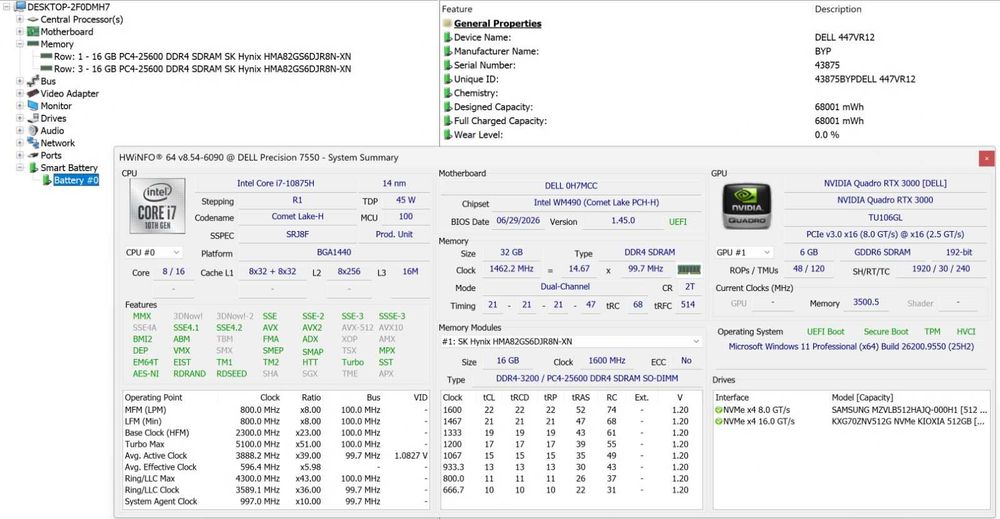Image resolution: width=1000 pixels, height=519 pixels.
Task: Click the NVIDIA Quadro RTX 3000 [DELL] field
Action: pyautogui.click(x=885, y=183)
